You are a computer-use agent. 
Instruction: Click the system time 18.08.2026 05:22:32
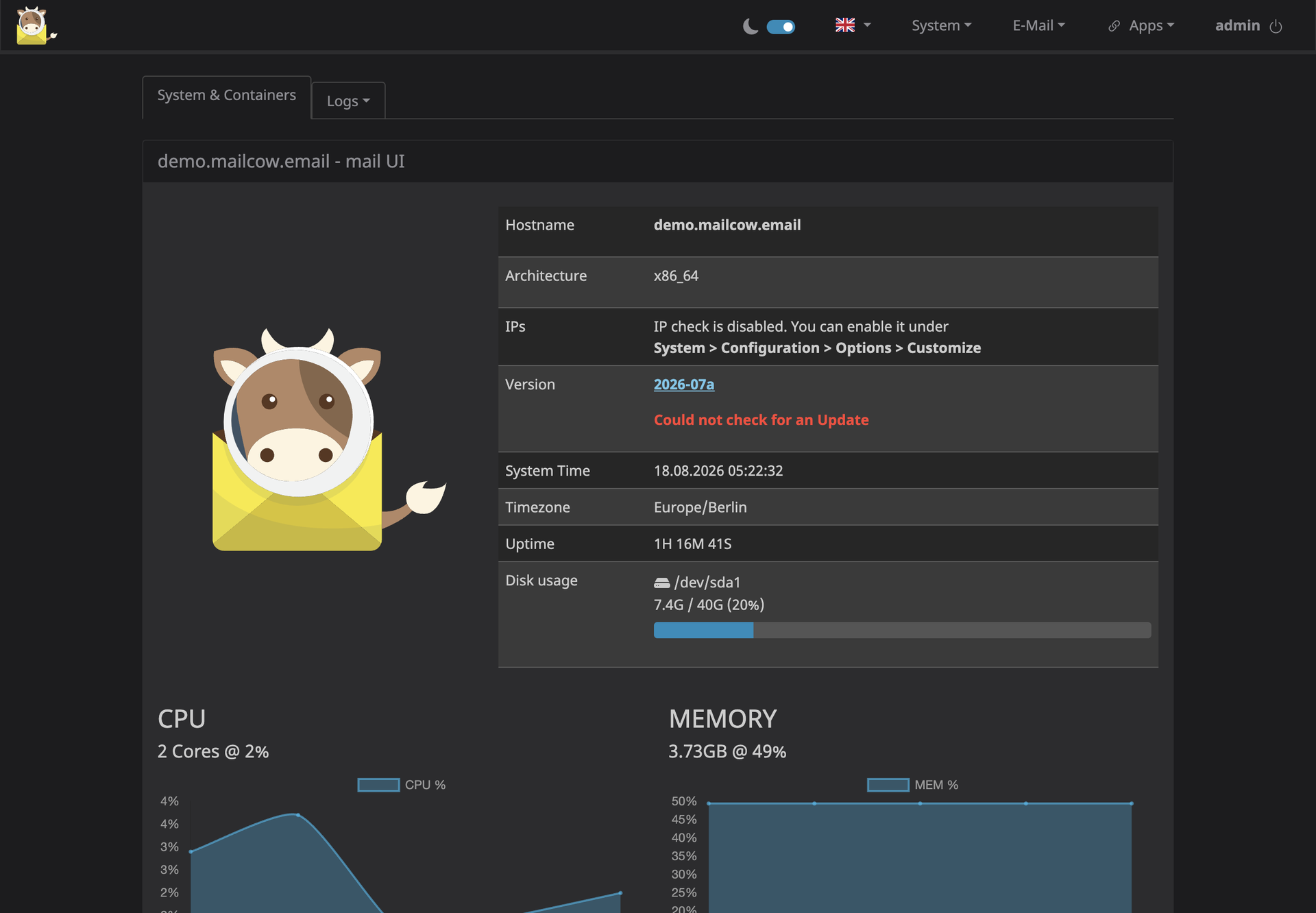click(x=718, y=471)
